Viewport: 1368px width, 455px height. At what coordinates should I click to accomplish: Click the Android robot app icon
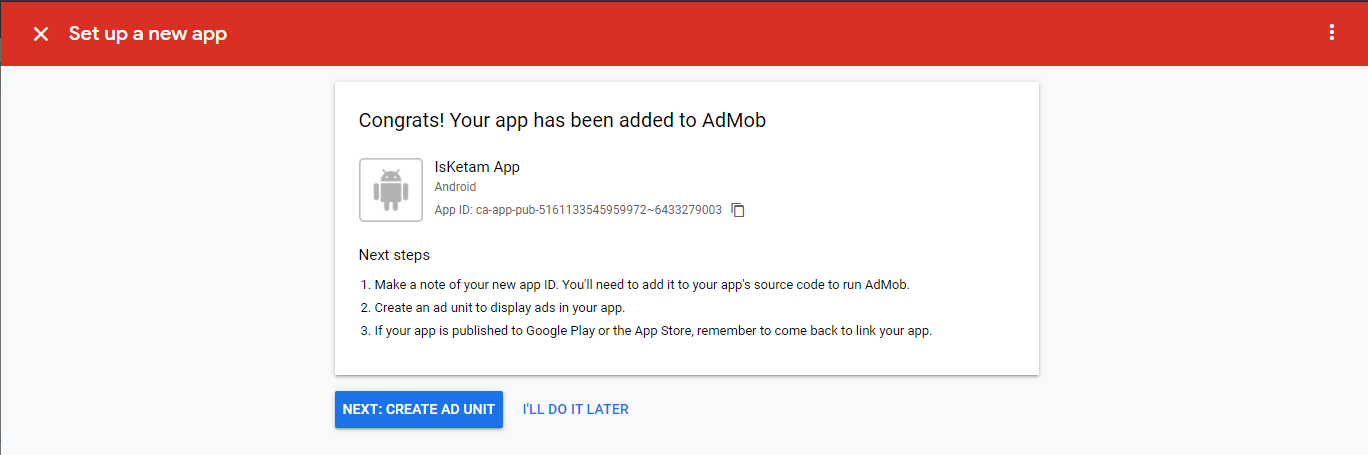[x=390, y=189]
